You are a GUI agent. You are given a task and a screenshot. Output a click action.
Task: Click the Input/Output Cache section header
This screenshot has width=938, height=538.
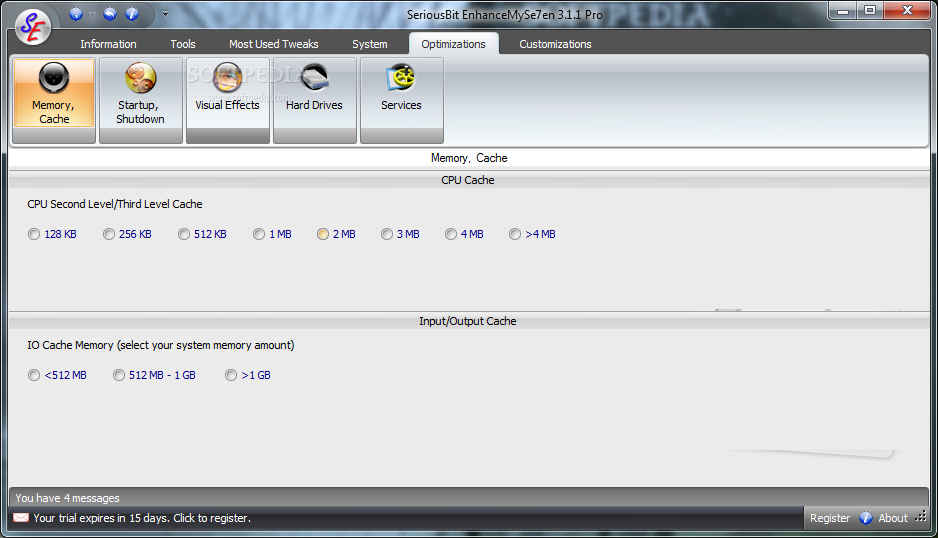pos(468,321)
